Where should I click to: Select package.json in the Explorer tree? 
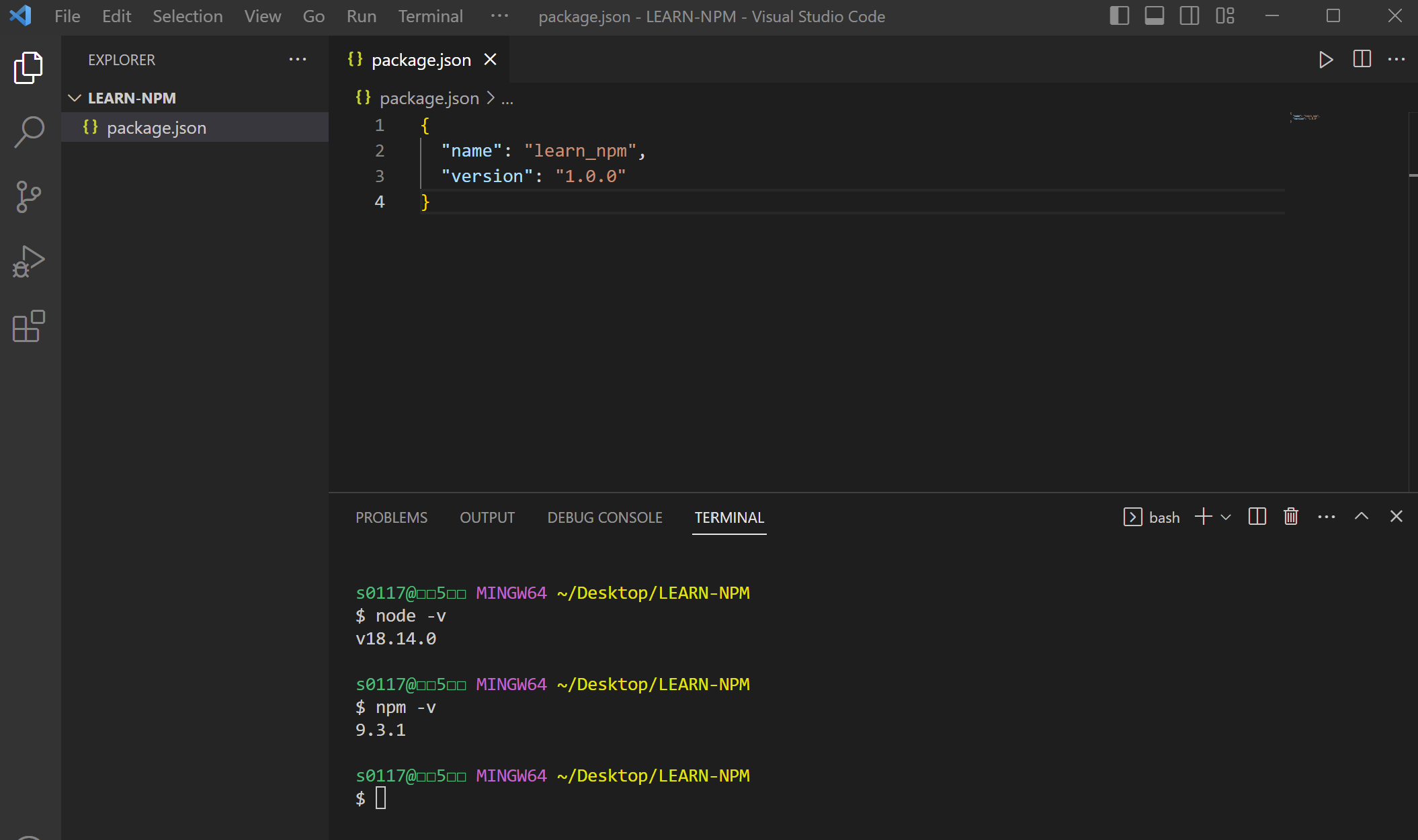[x=156, y=128]
